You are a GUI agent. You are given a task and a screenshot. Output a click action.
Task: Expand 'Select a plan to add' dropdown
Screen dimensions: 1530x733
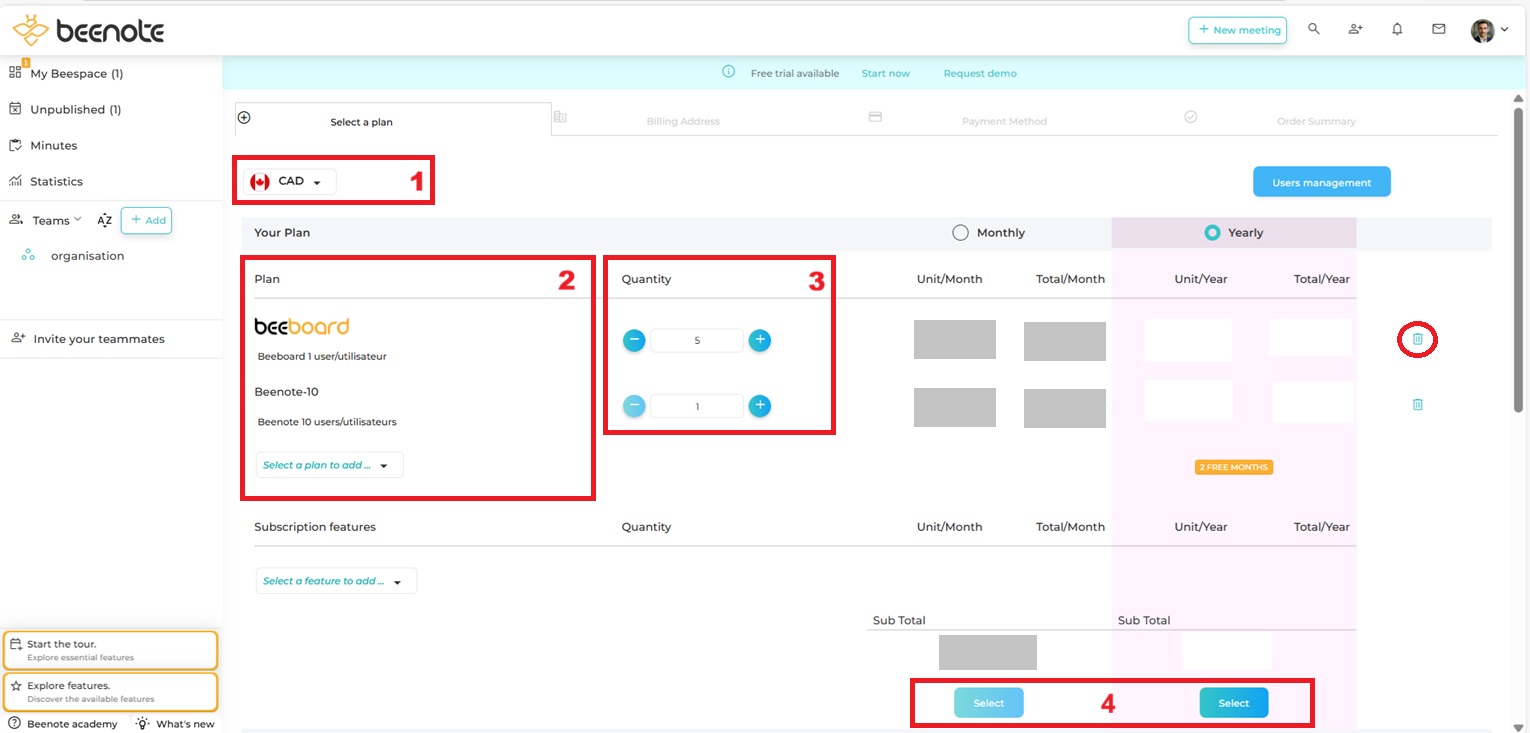click(x=329, y=465)
